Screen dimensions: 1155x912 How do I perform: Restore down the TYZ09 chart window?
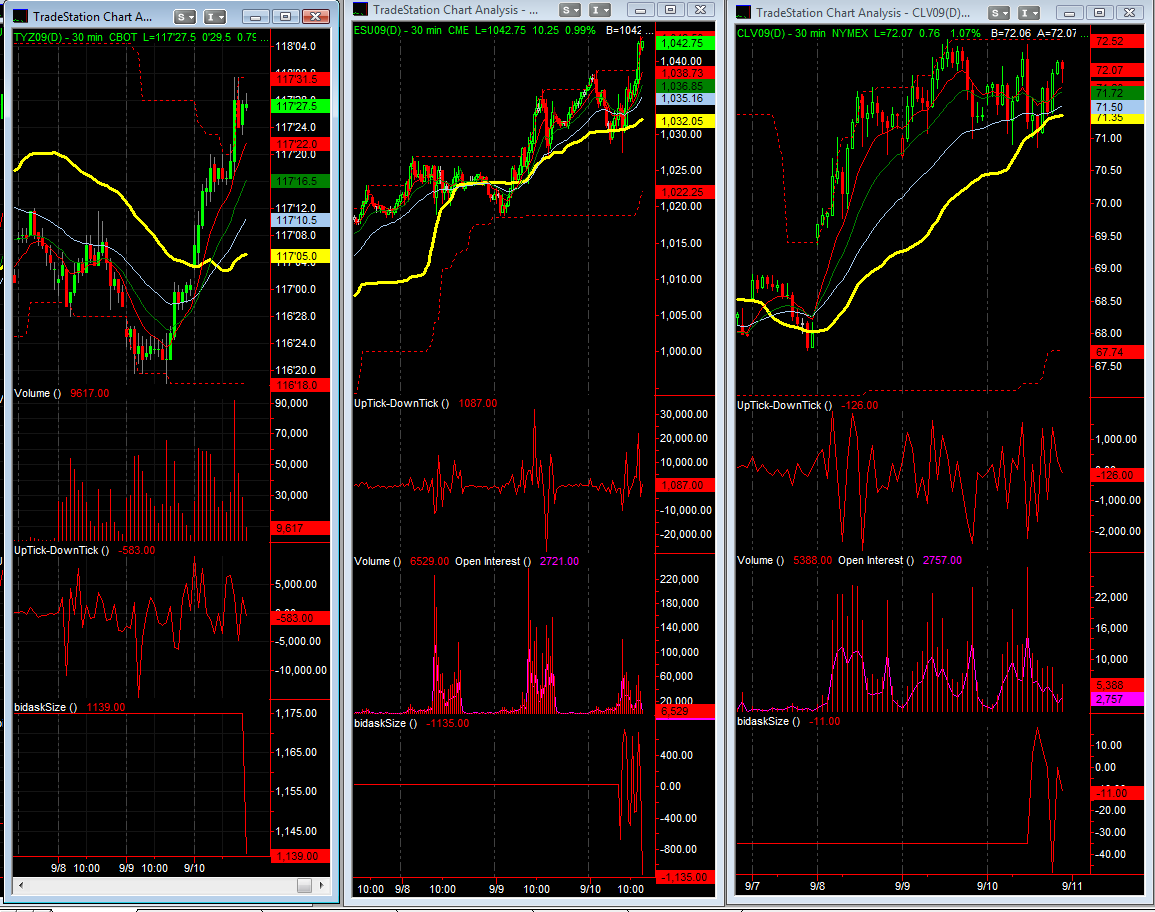[x=285, y=17]
